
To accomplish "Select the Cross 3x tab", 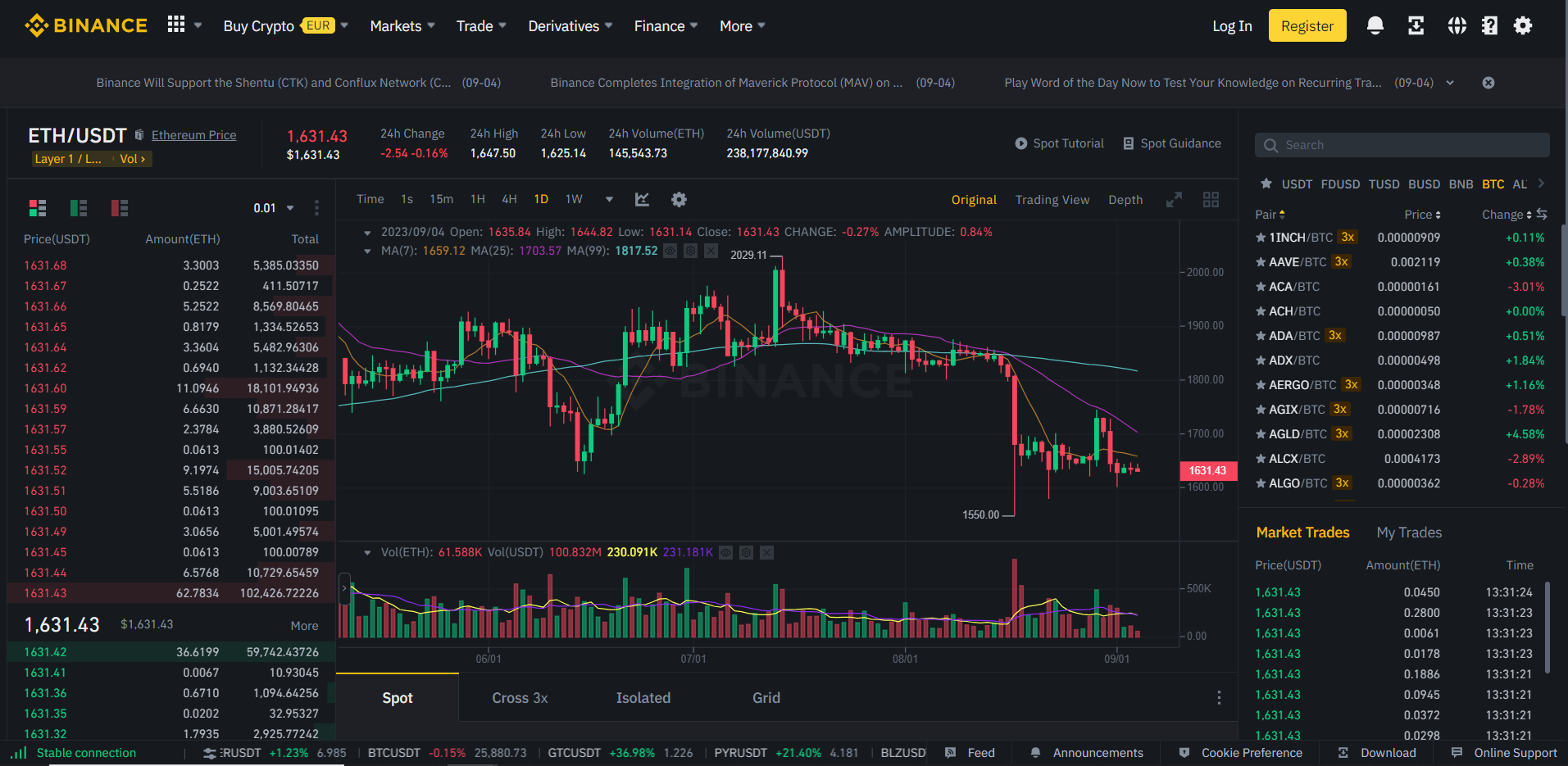I will click(x=520, y=698).
